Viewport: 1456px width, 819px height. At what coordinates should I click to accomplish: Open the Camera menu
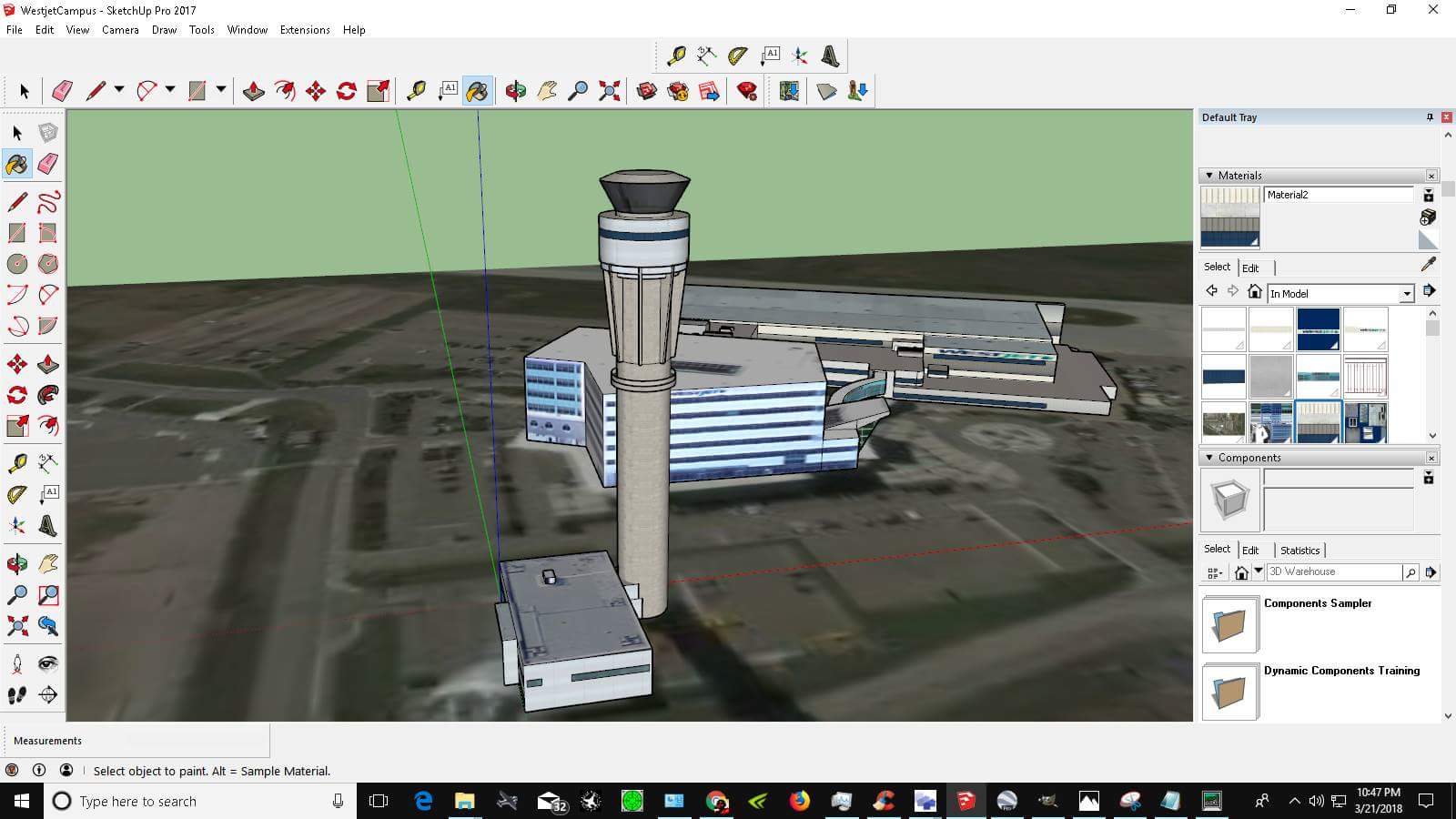coord(120,29)
